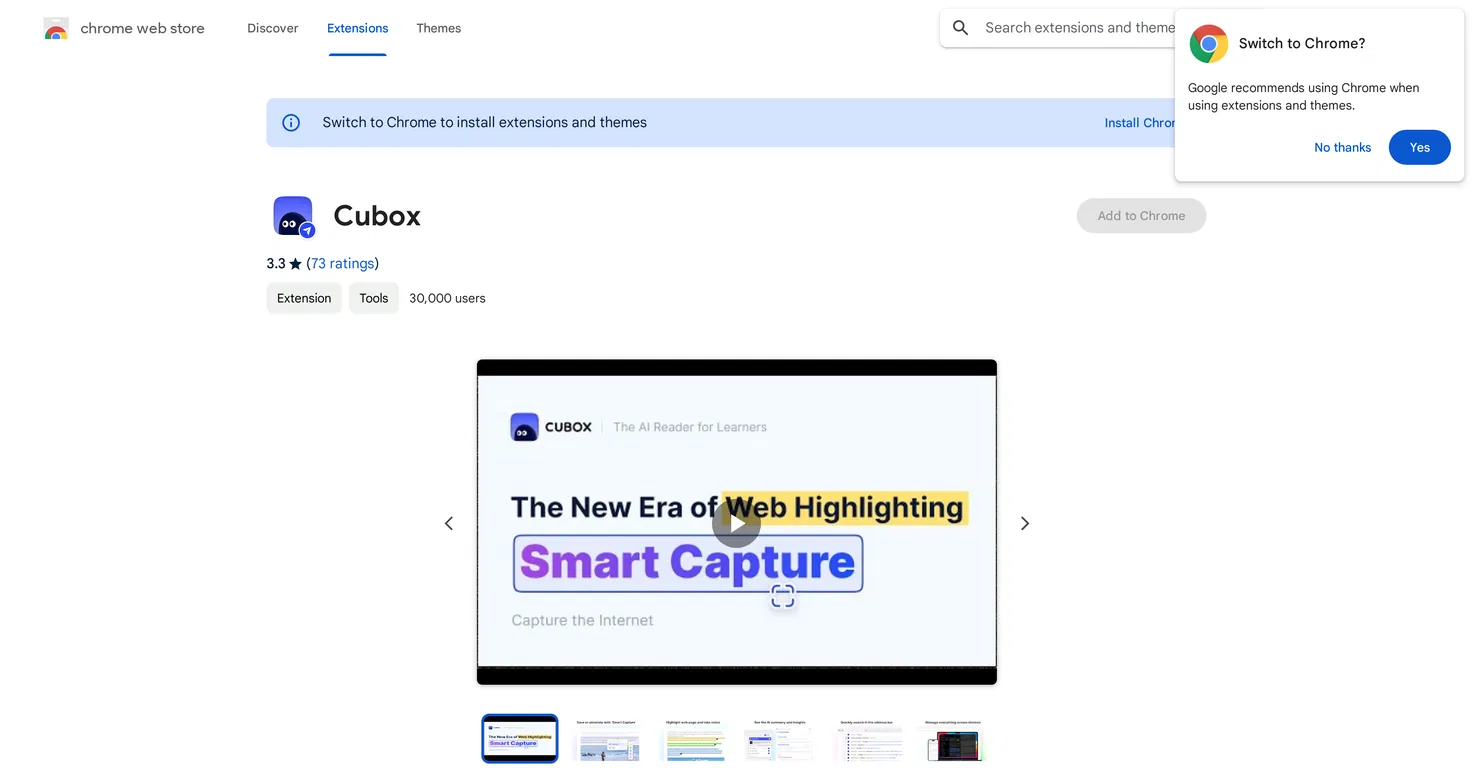Click the Chrome Web Store rainbow logo
The width and height of the screenshot is (1473, 768).
[x=56, y=28]
